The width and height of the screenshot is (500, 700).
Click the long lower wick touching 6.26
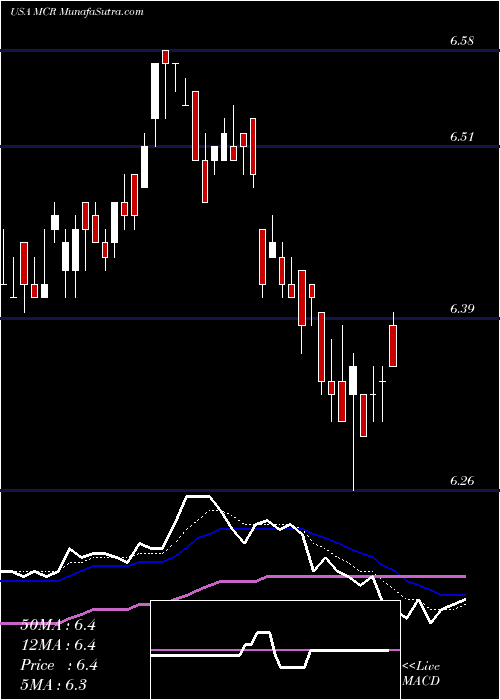(354, 443)
